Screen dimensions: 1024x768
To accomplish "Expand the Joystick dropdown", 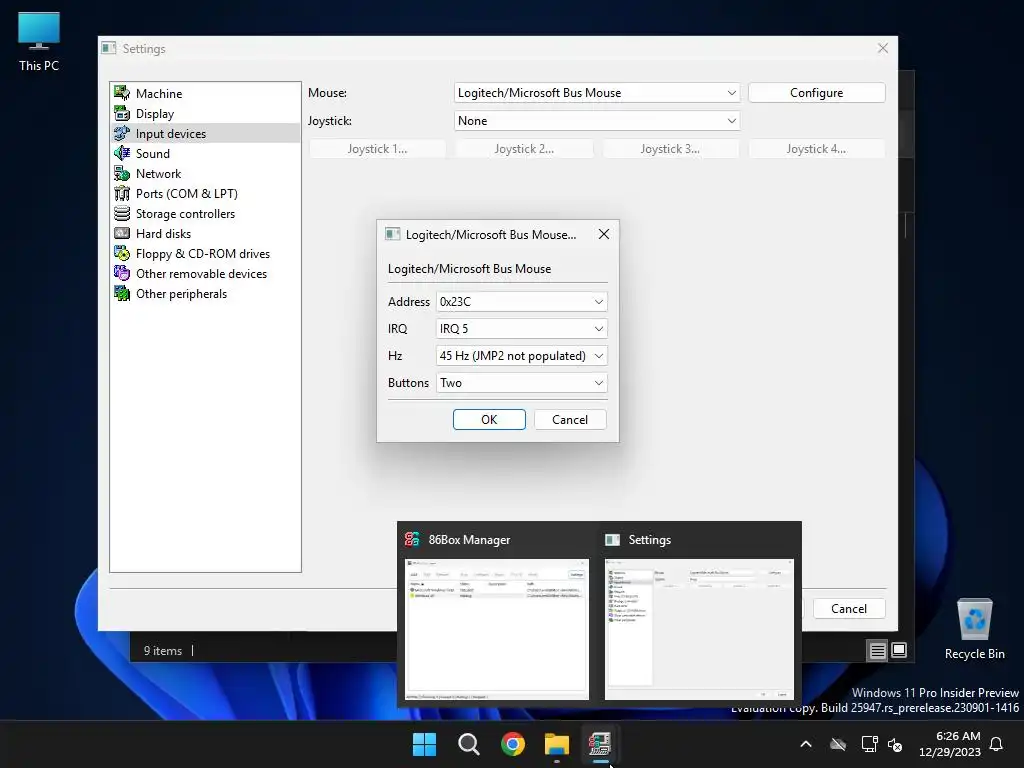I will 597,121.
